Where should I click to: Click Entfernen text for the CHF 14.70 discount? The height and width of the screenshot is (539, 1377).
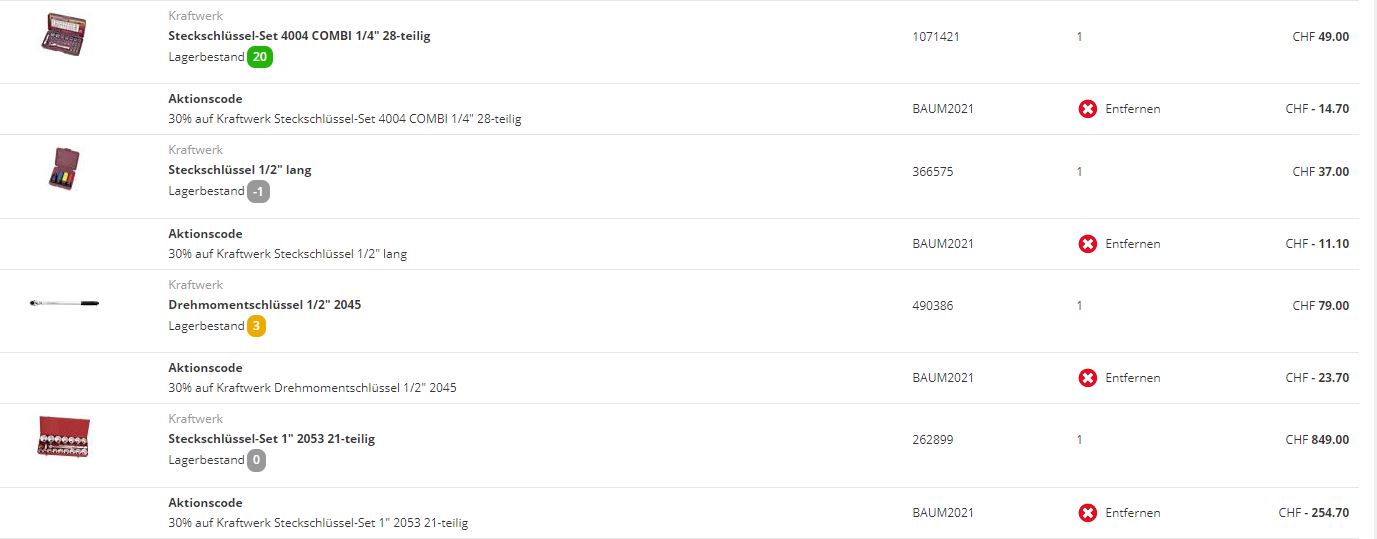point(1132,109)
